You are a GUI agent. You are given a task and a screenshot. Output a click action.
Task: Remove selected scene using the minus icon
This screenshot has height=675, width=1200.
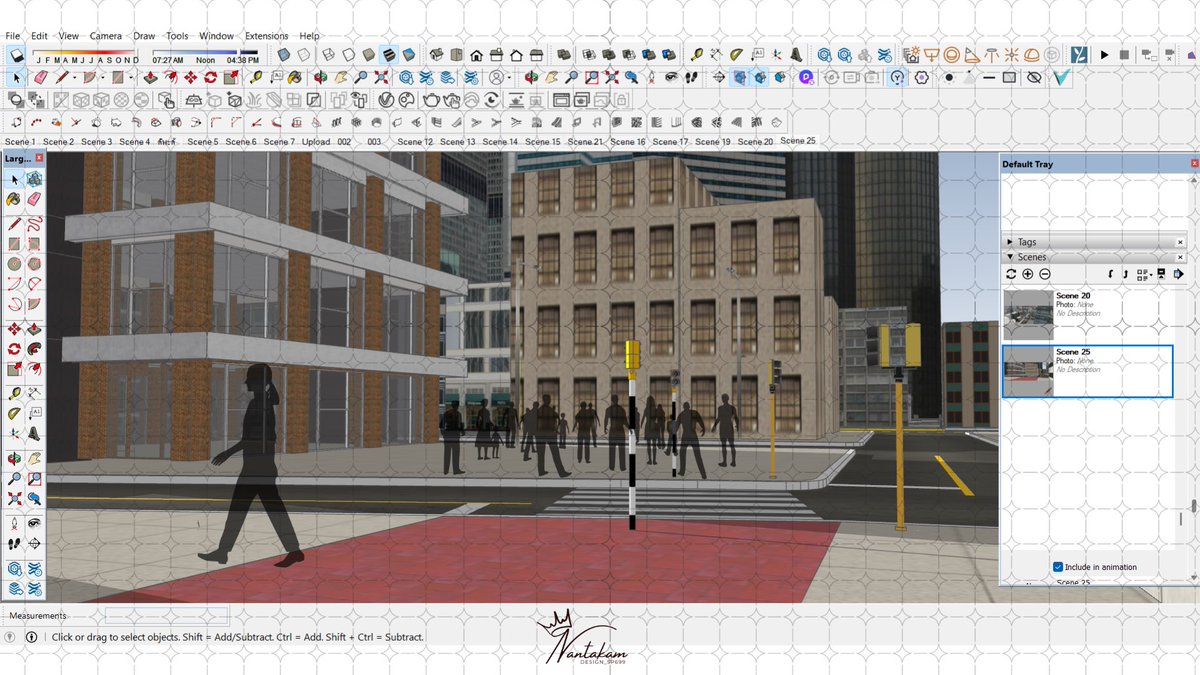point(1044,274)
